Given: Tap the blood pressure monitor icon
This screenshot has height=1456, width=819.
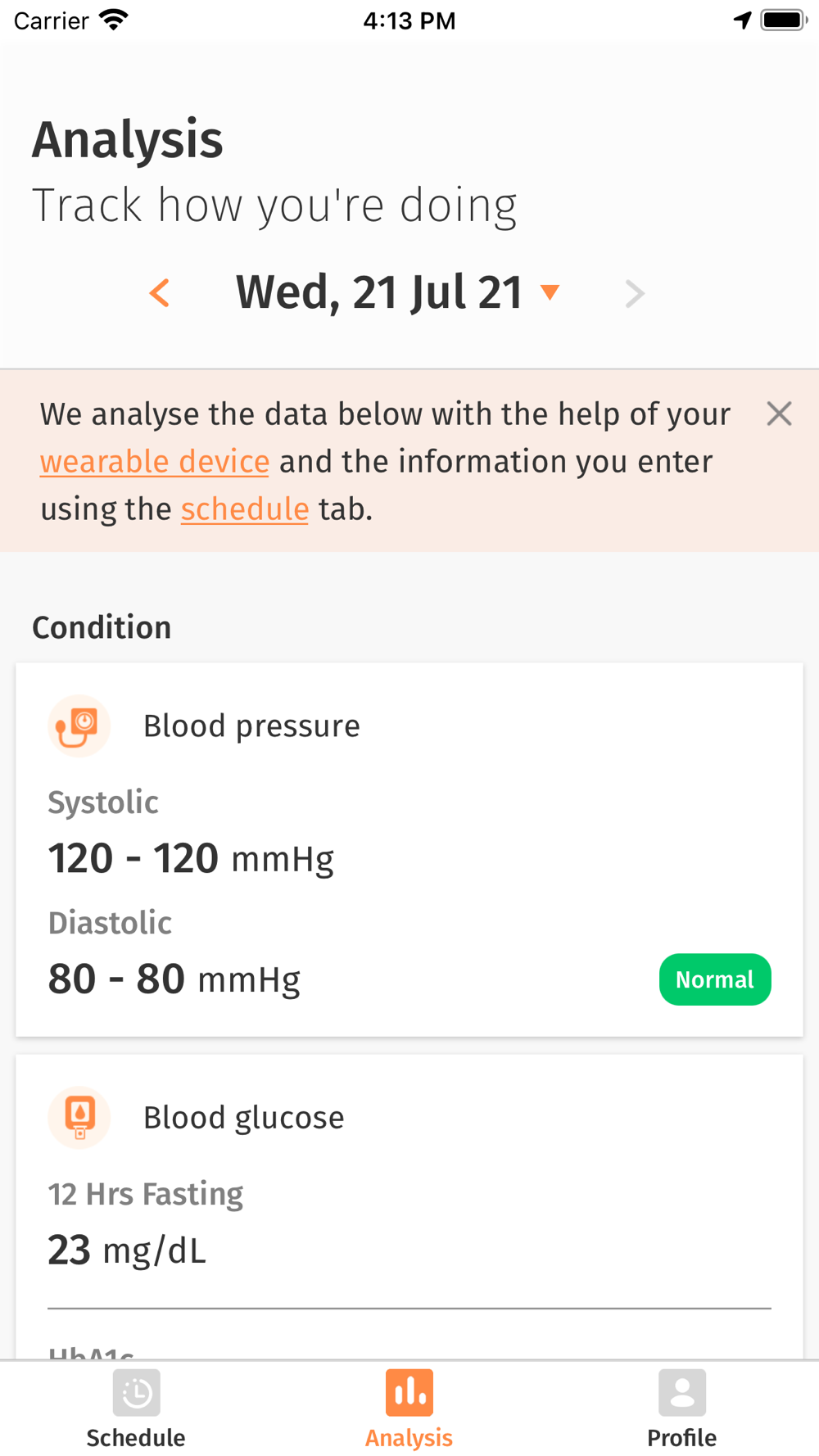Looking at the screenshot, I should click(79, 726).
